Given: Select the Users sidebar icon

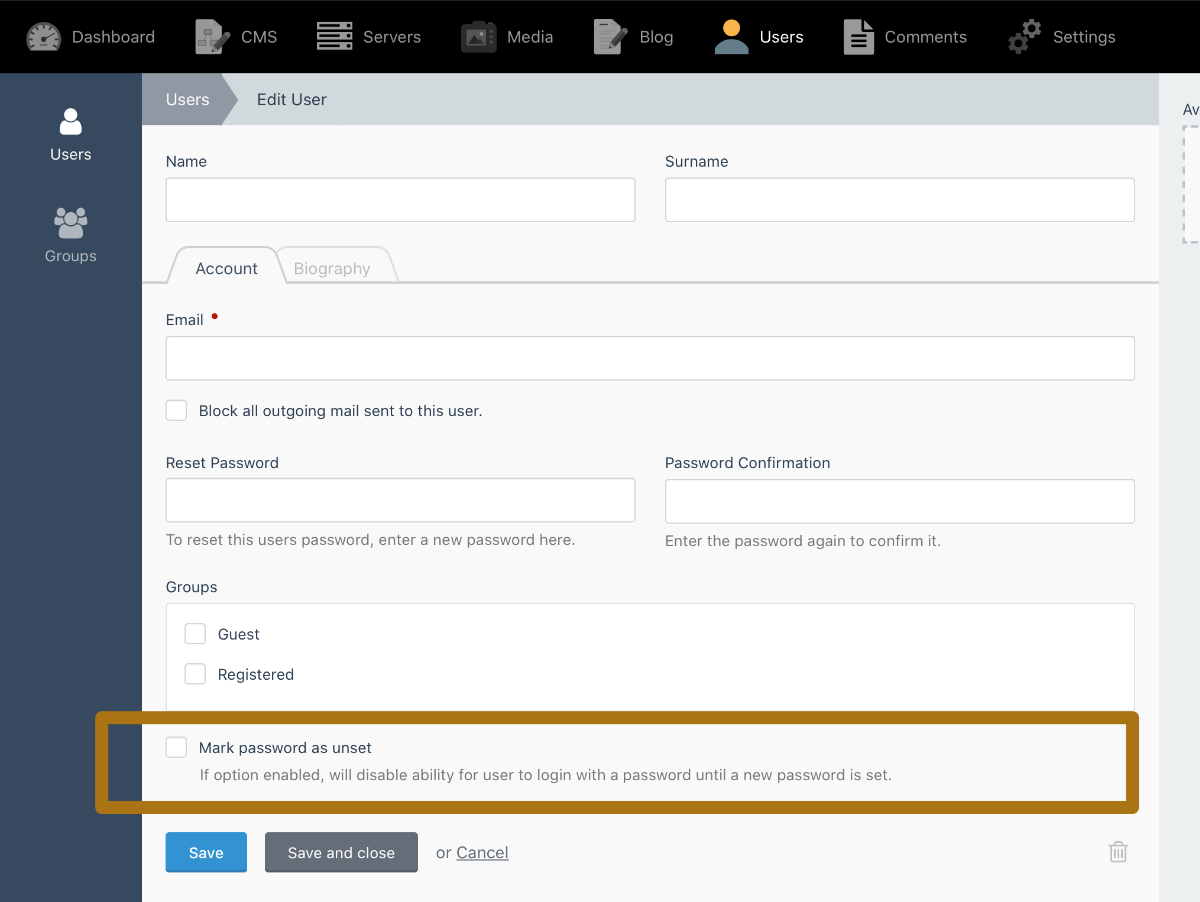Looking at the screenshot, I should pos(71,122).
